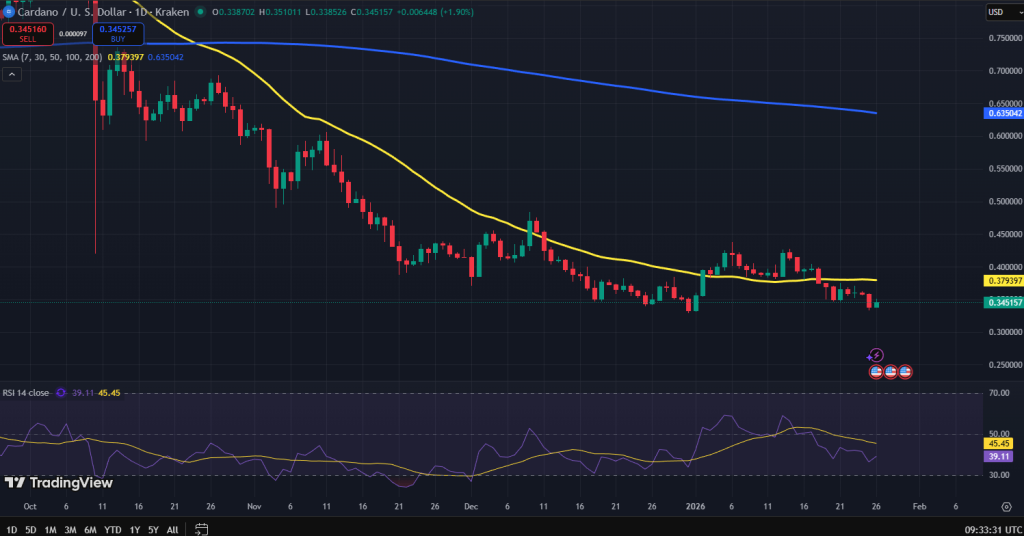
Task: Click the blue 0.635042 price axis label
Action: (x=1003, y=113)
